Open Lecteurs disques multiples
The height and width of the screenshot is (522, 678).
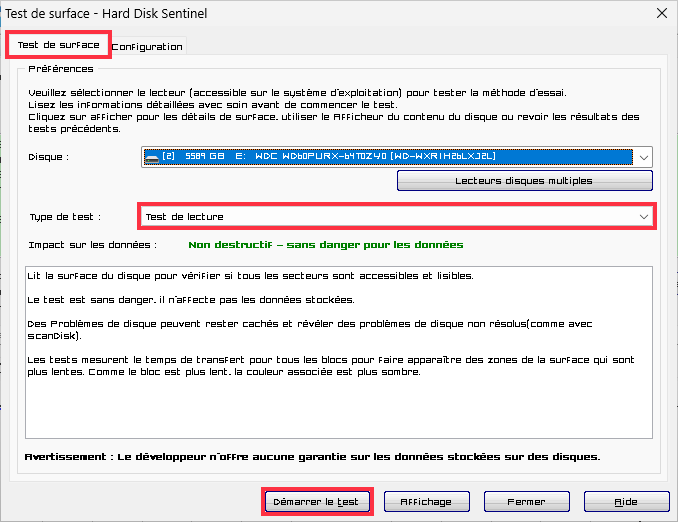tap(524, 181)
